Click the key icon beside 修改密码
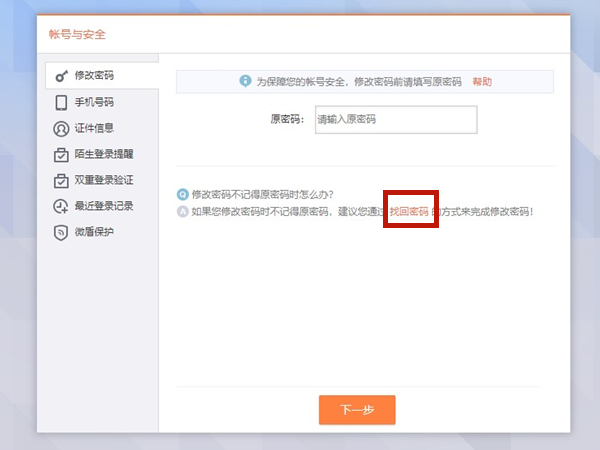 (61, 76)
